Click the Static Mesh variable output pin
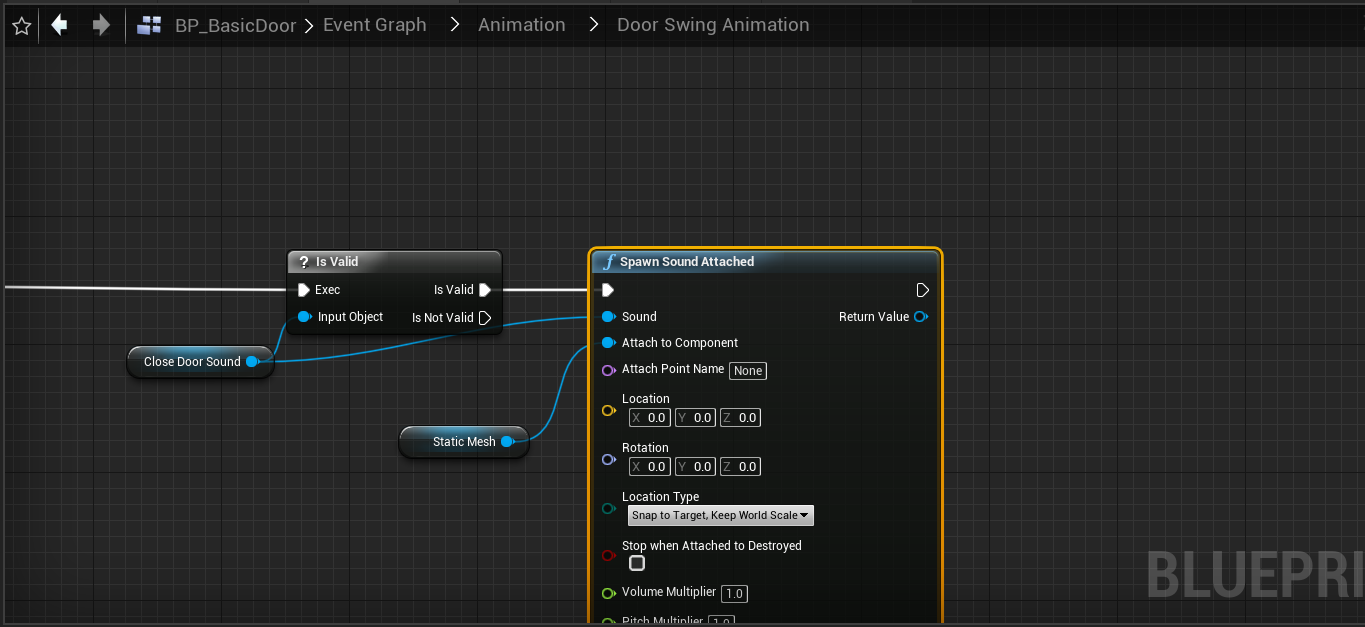 [507, 442]
